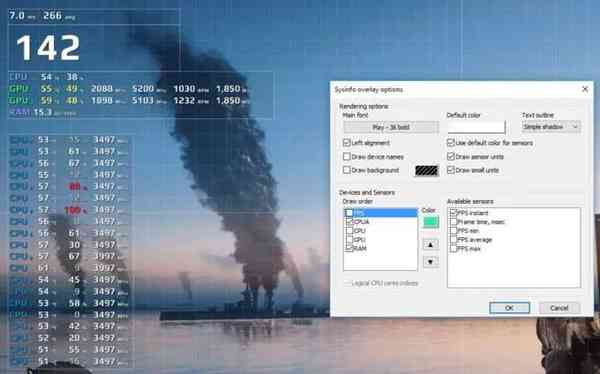Move the selected device up in draw order
Image resolution: width=600 pixels, height=374 pixels.
pyautogui.click(x=430, y=244)
